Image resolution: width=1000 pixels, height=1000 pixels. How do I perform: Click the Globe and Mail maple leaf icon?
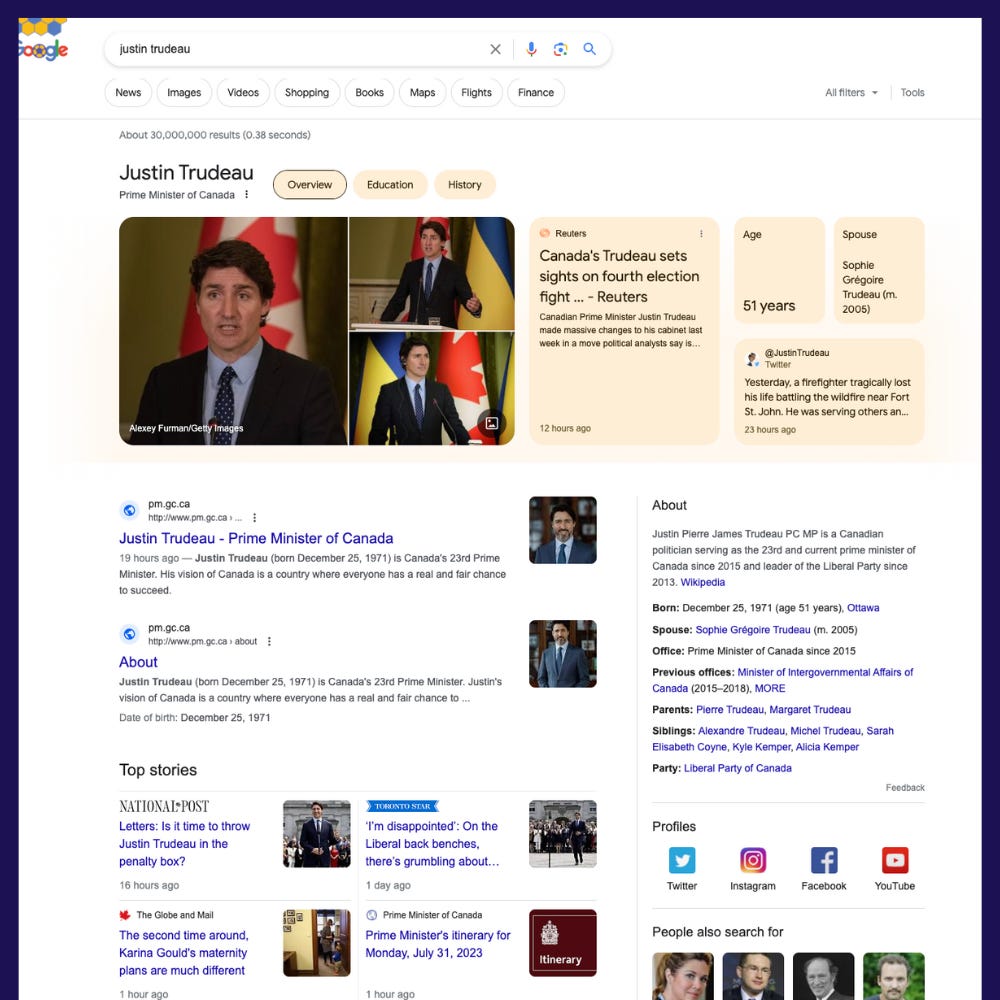[x=124, y=915]
